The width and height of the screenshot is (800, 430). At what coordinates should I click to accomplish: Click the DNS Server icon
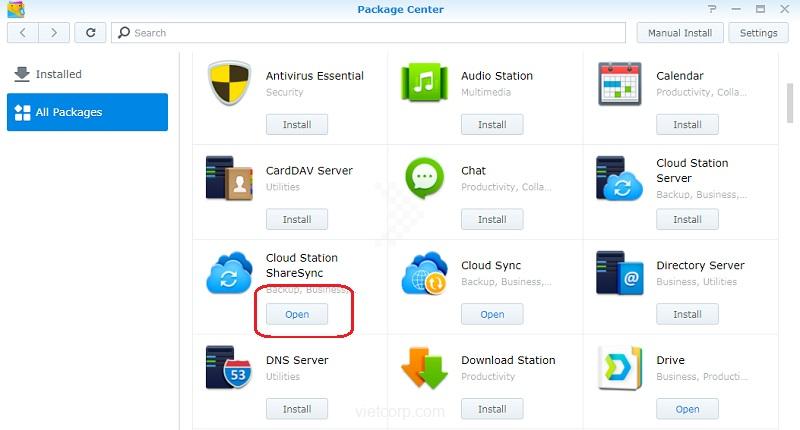(230, 368)
